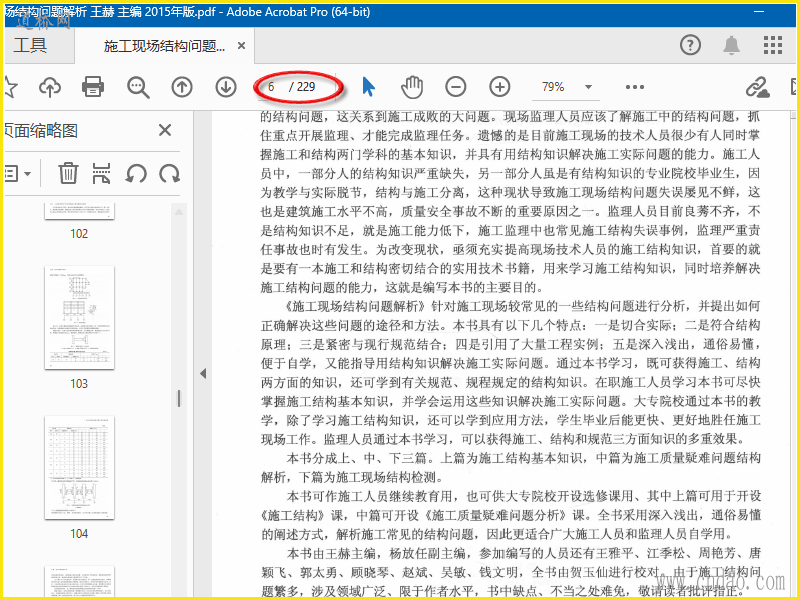Open the zoom level dropdown arrow

coord(588,87)
